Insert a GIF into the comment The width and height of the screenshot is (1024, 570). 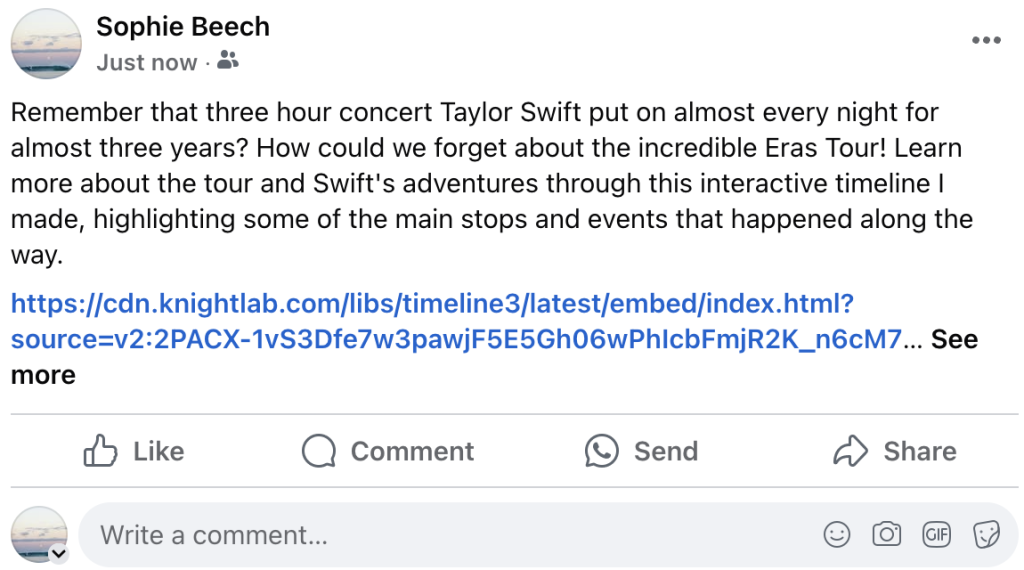tap(937, 535)
